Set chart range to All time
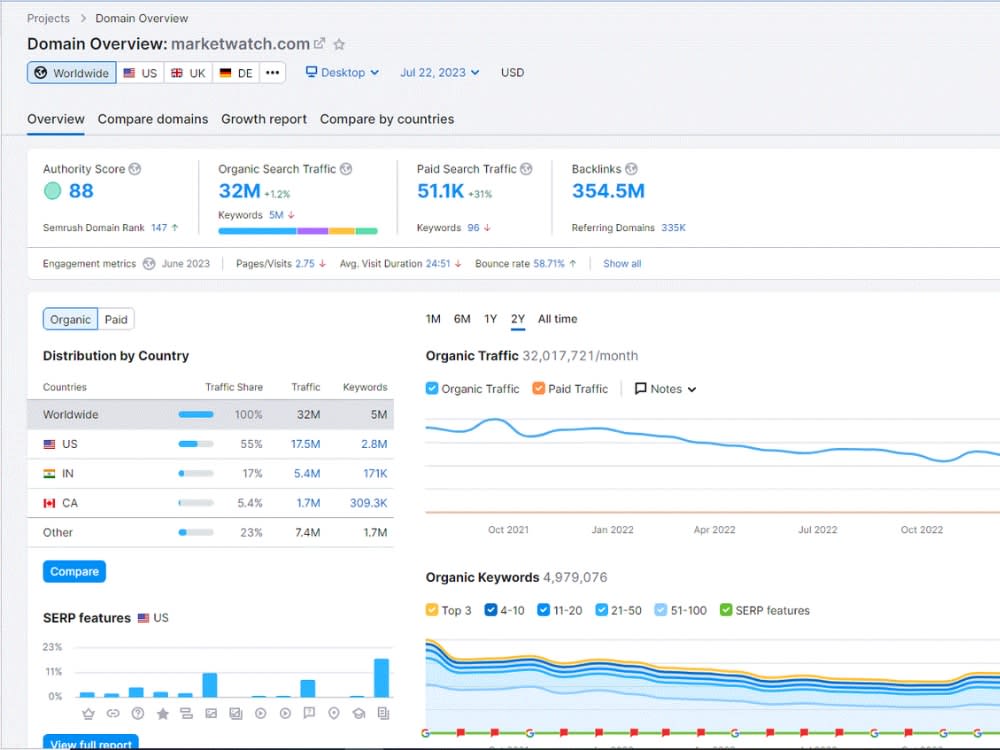Image resolution: width=1000 pixels, height=750 pixels. click(557, 319)
